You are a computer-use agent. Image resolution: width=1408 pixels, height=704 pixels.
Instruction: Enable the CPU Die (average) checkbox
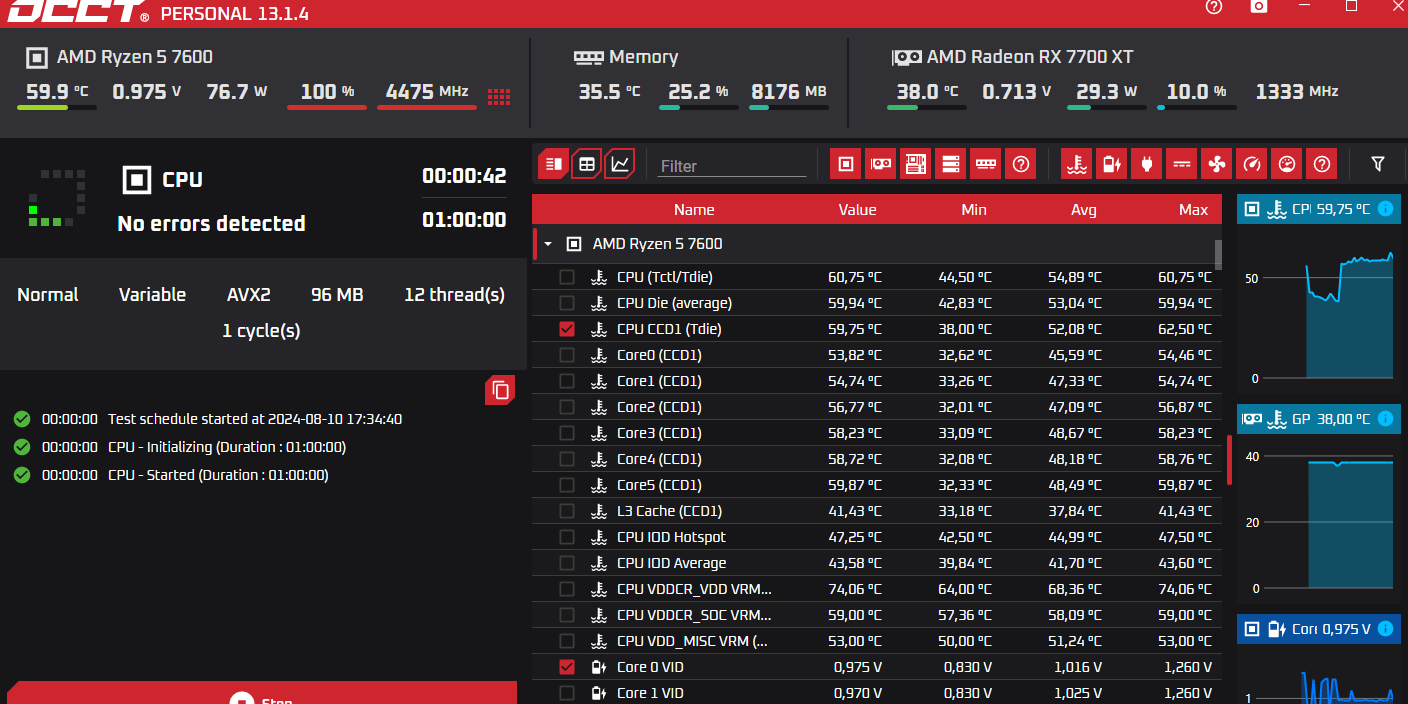[567, 303]
